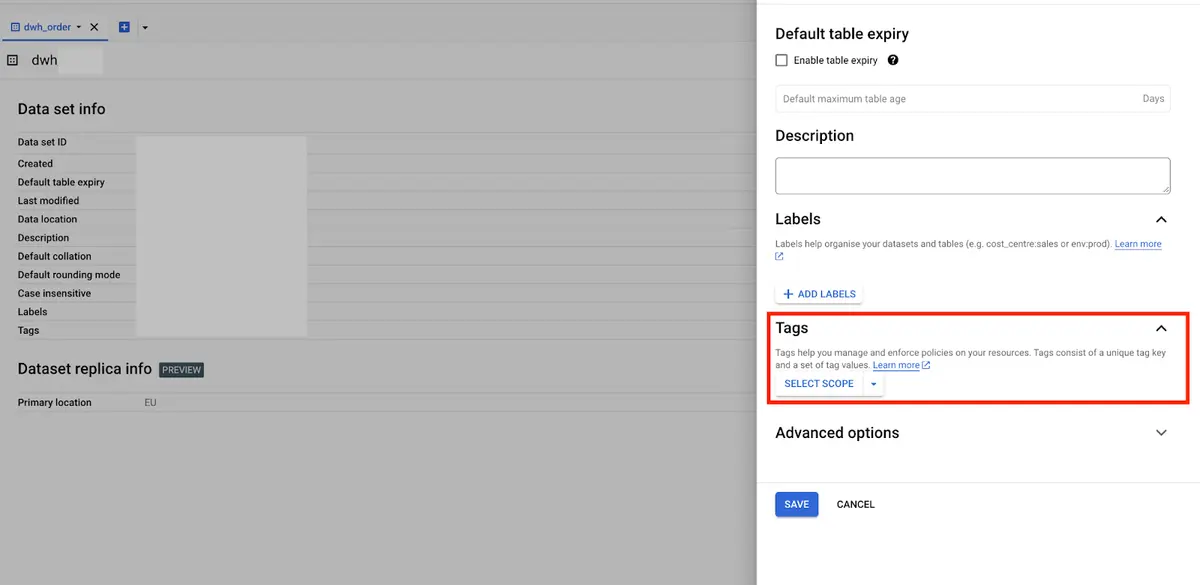Focus the Default maximum table age field

972,99
